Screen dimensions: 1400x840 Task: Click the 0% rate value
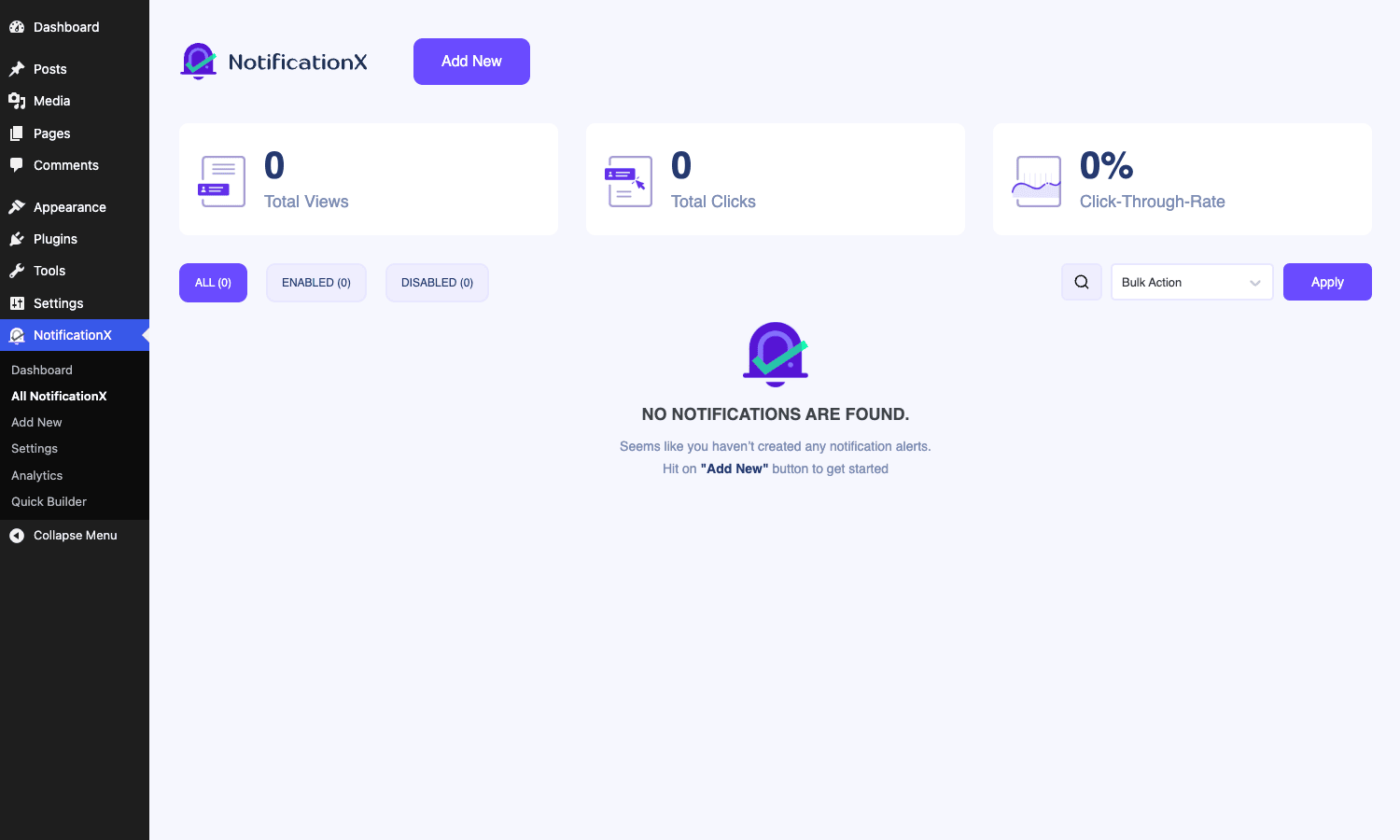(1107, 166)
